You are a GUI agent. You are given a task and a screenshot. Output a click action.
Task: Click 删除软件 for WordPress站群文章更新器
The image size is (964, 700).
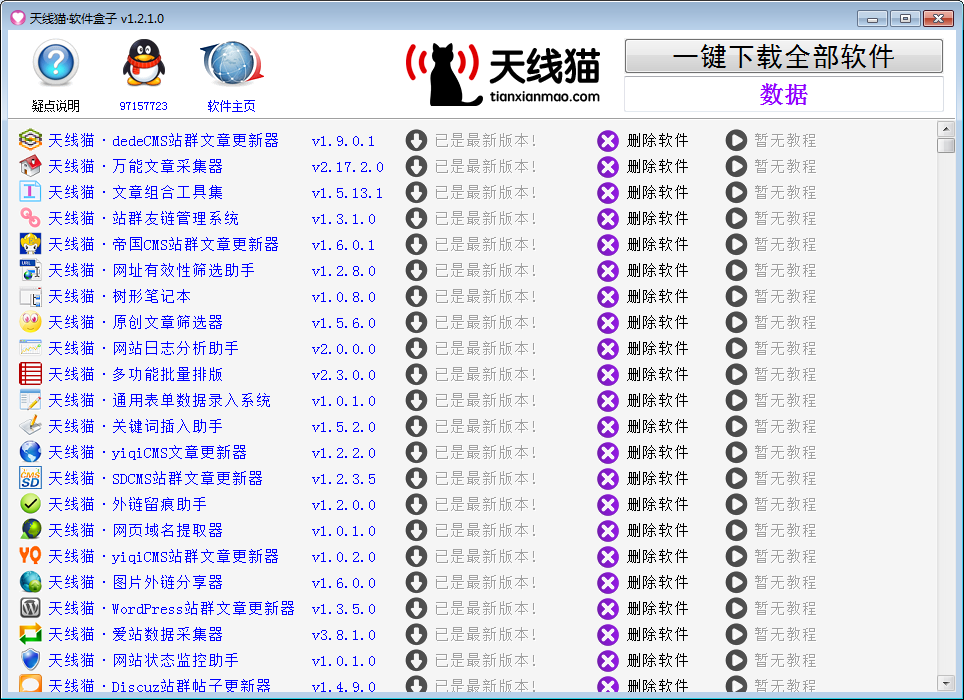[x=657, y=608]
